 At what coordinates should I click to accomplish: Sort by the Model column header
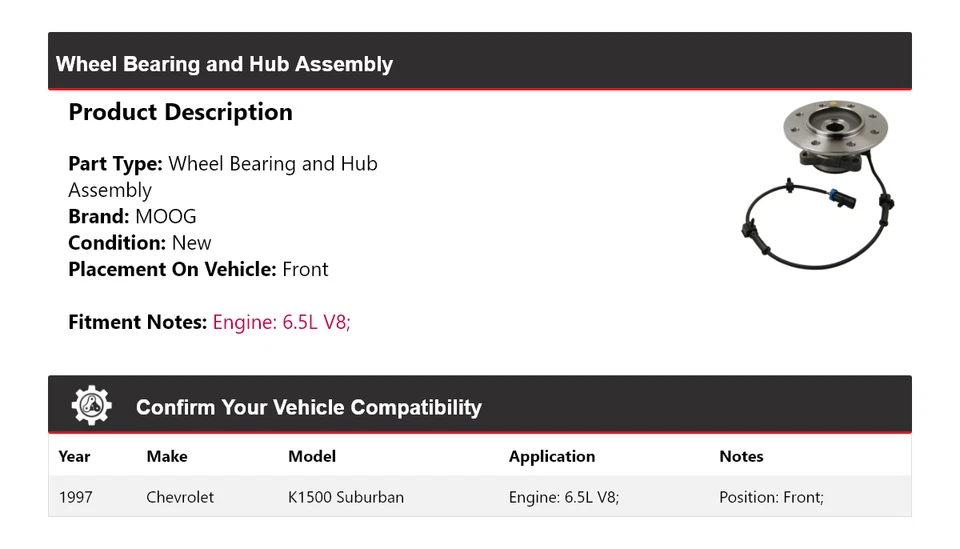pyautogui.click(x=312, y=456)
